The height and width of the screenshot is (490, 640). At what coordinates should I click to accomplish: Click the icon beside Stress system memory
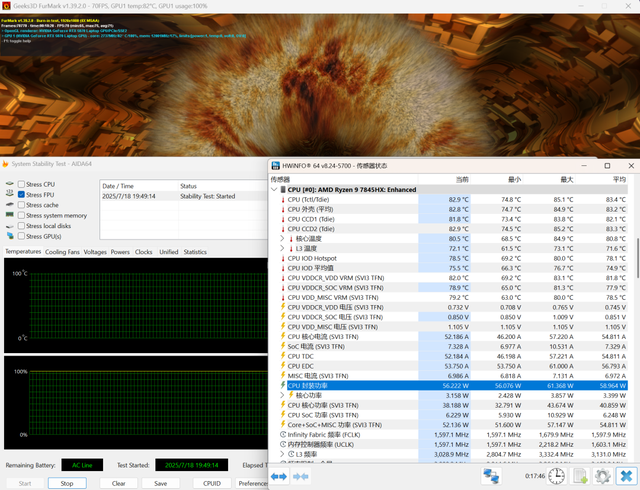(9, 215)
